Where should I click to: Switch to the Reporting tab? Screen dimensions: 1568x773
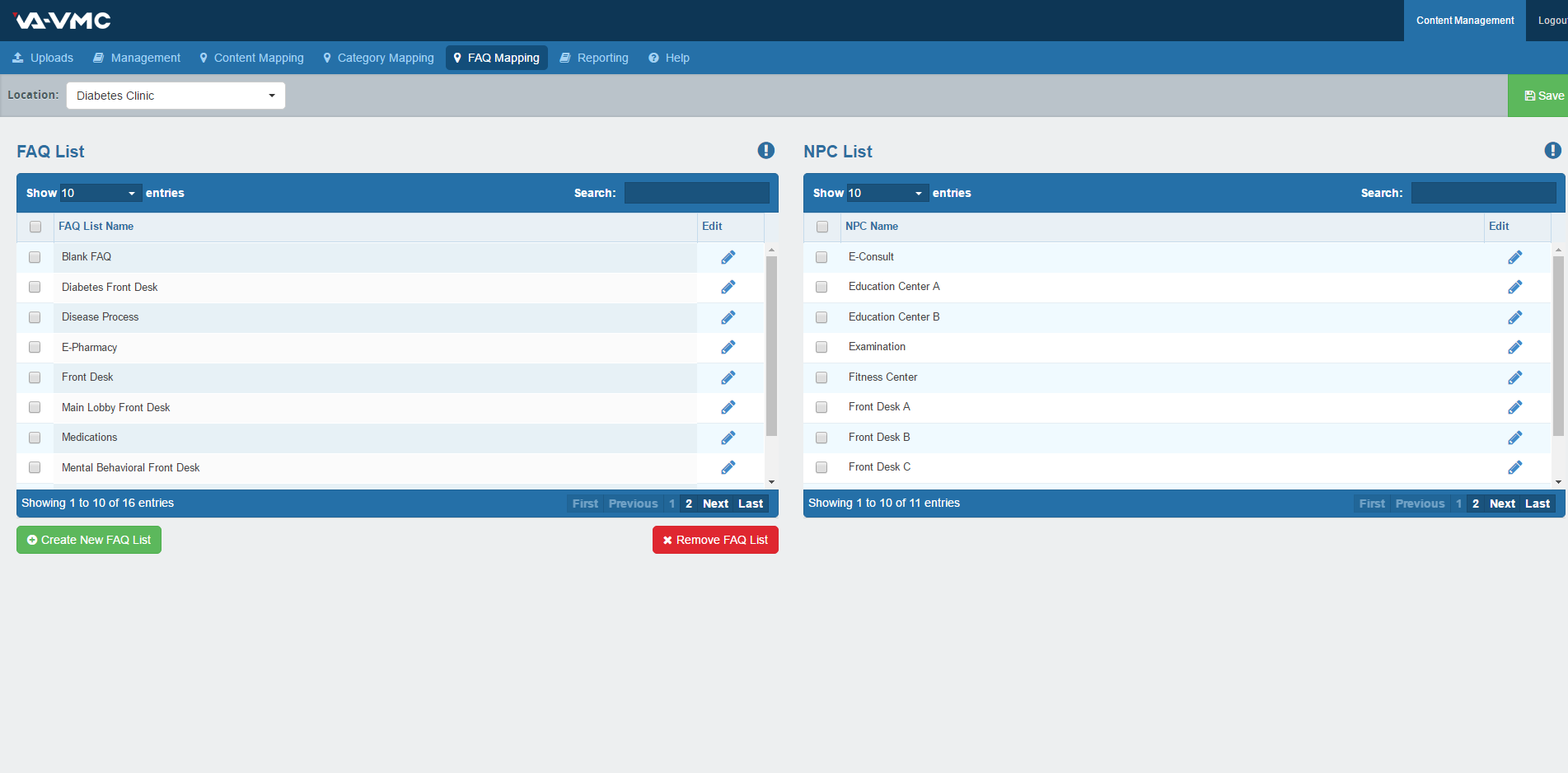coord(594,58)
